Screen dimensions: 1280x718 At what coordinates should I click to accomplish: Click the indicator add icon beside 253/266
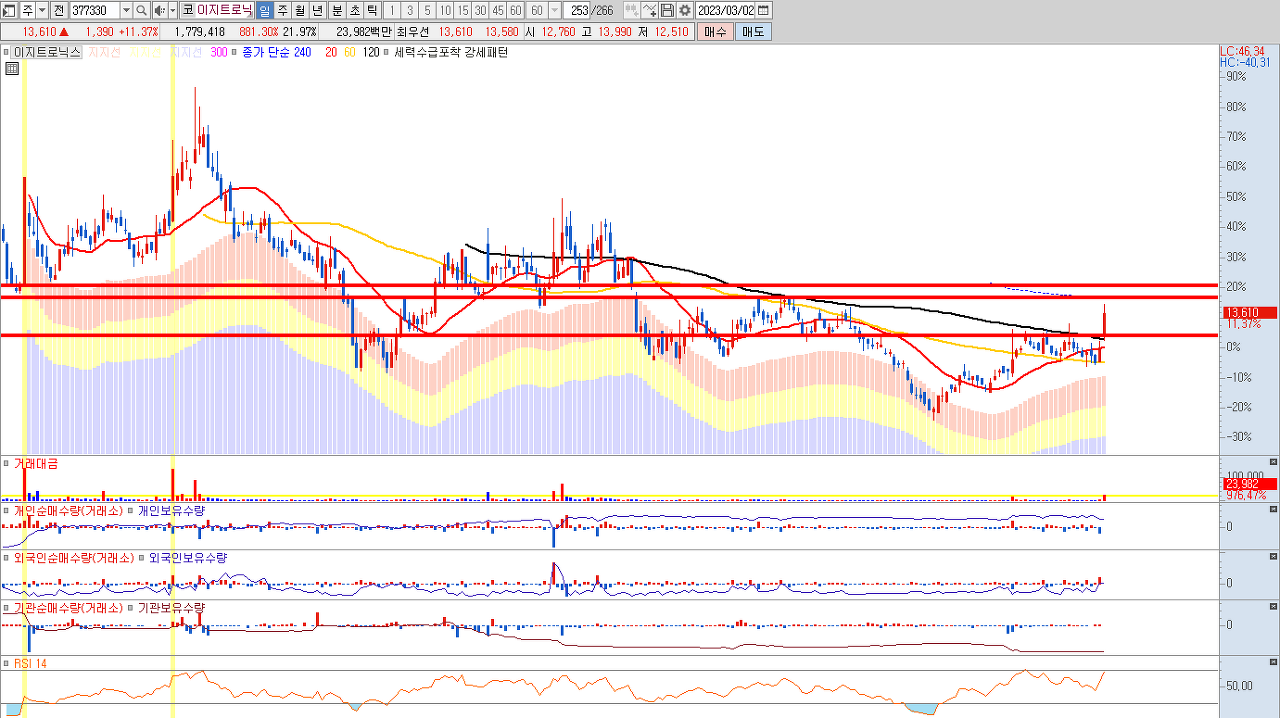(632, 10)
